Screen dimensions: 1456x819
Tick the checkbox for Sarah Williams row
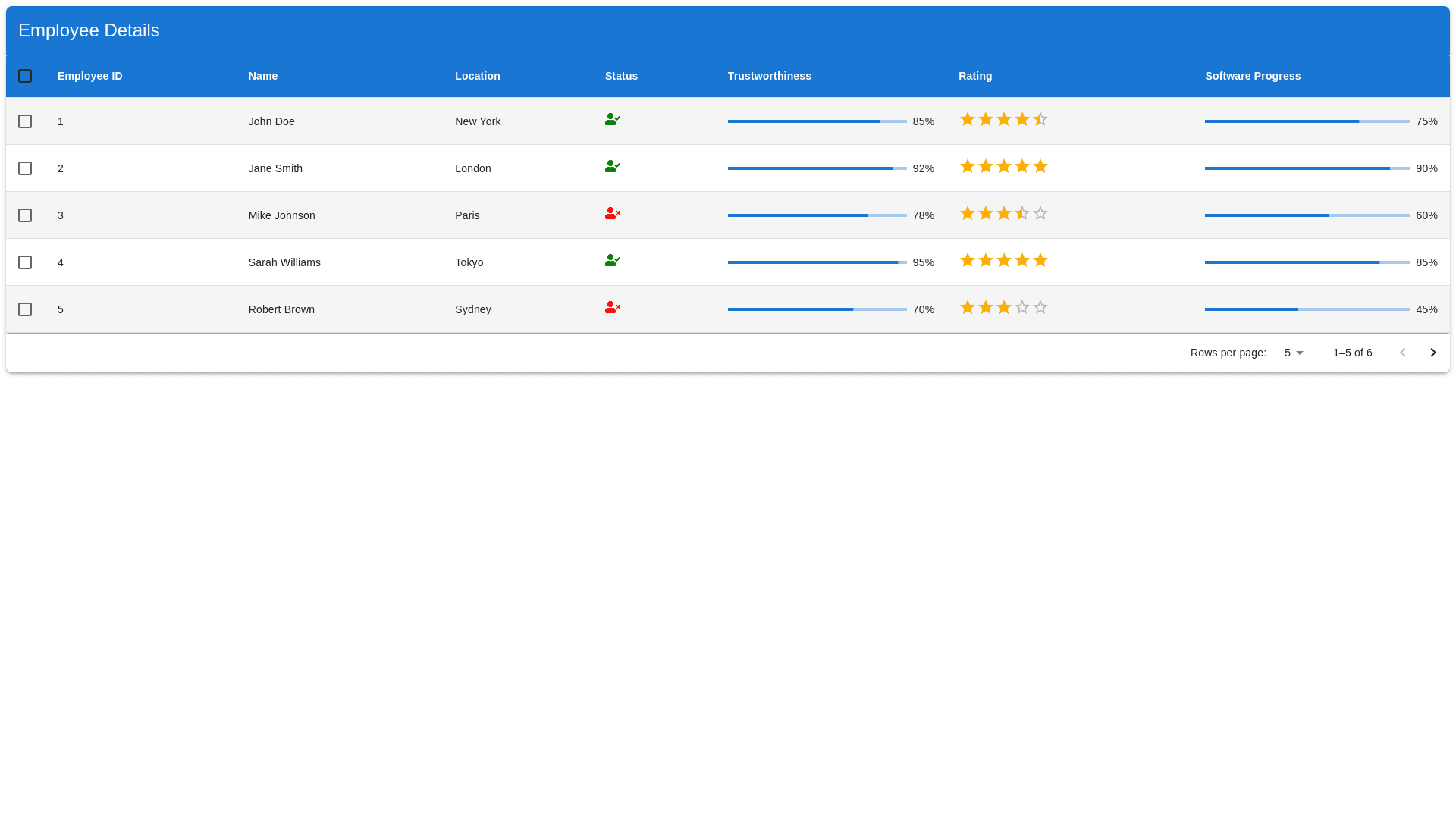(25, 262)
